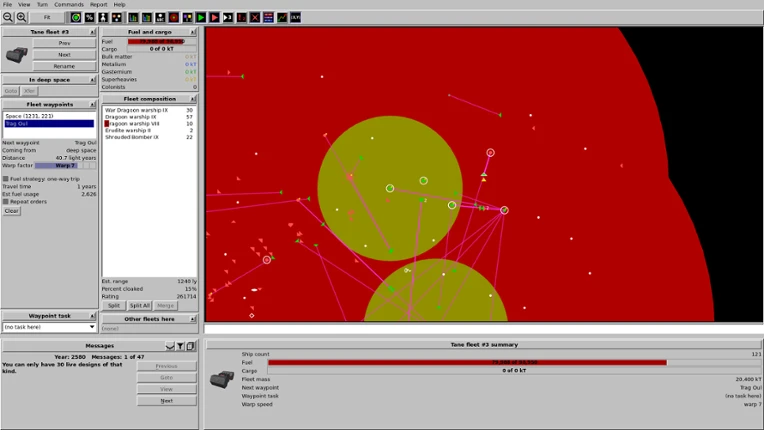The height and width of the screenshot is (430, 764).
Task: Toggle the red circle scanner coverage icon
Action: tap(174, 18)
